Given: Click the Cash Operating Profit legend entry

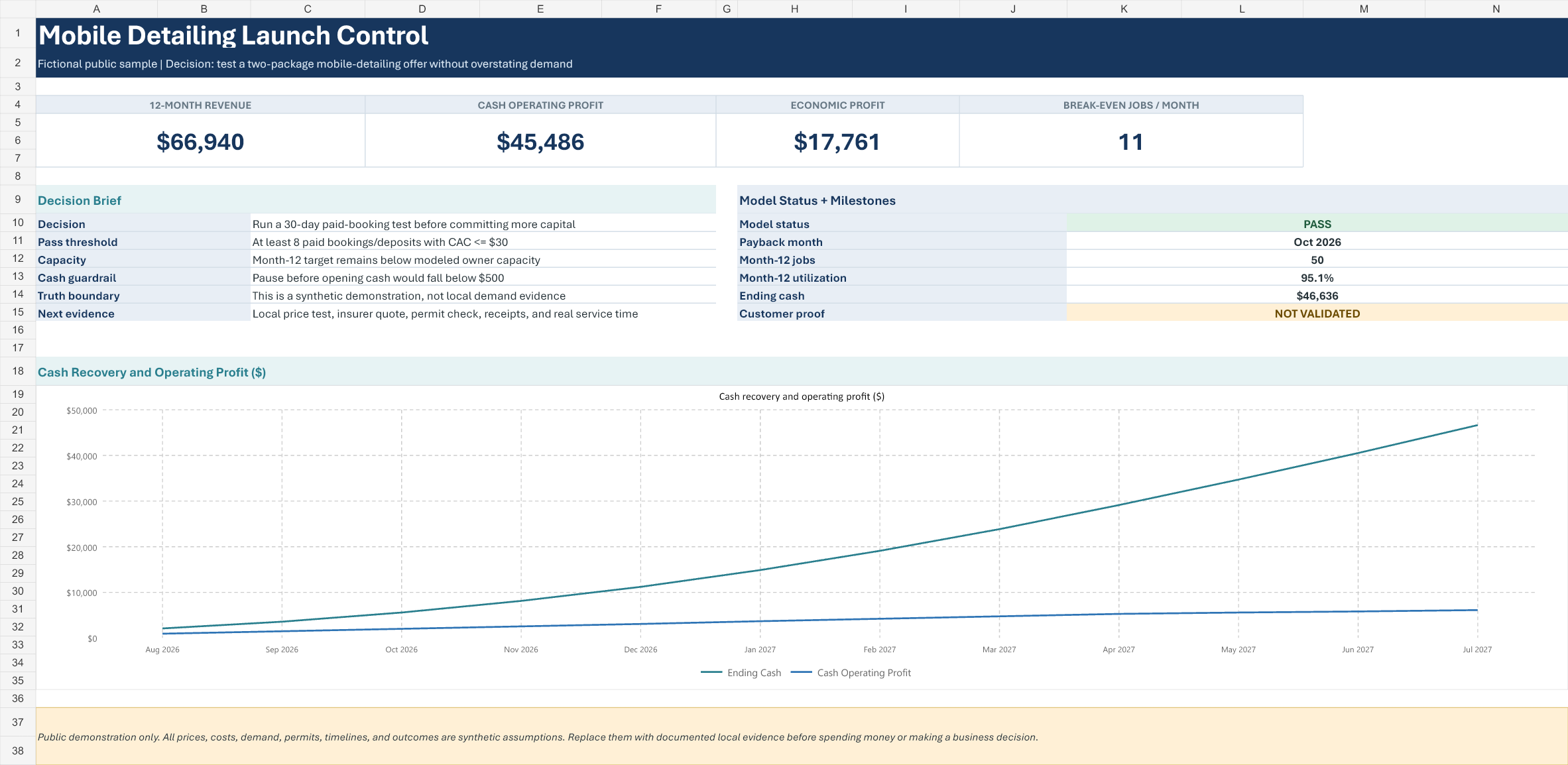Looking at the screenshot, I should click(851, 673).
